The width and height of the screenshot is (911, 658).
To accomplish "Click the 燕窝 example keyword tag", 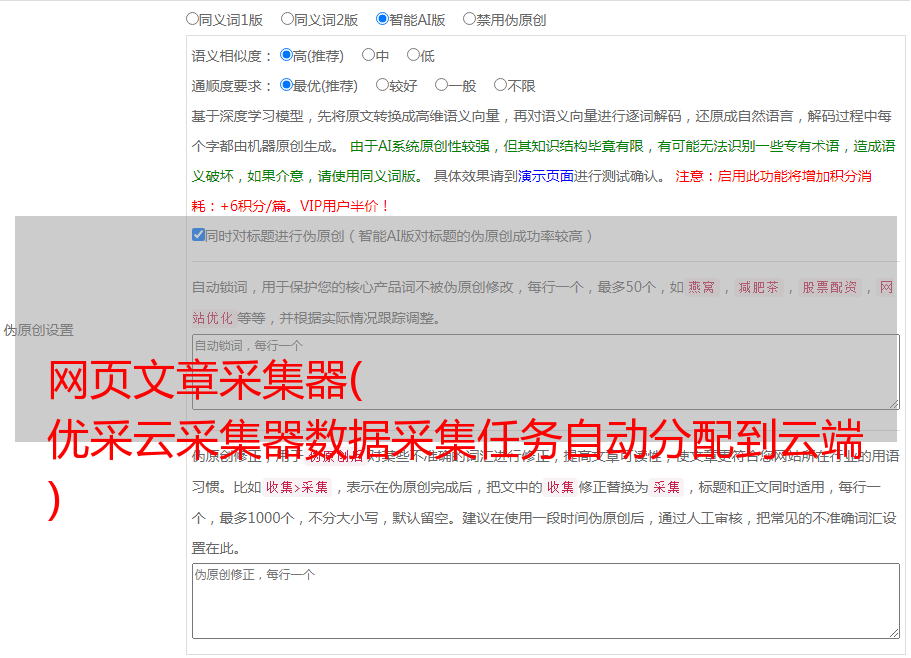I will pos(702,287).
